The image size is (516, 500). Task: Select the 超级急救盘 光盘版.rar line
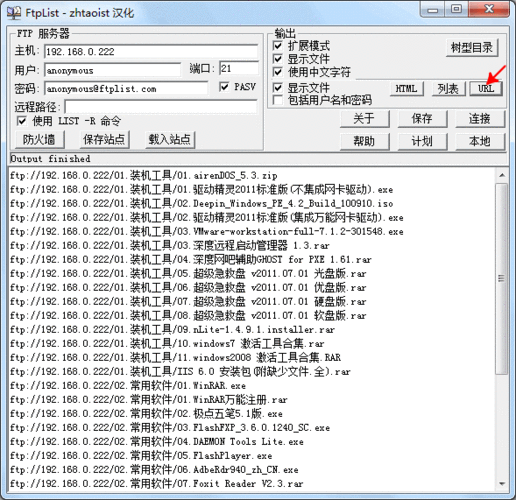188,273
